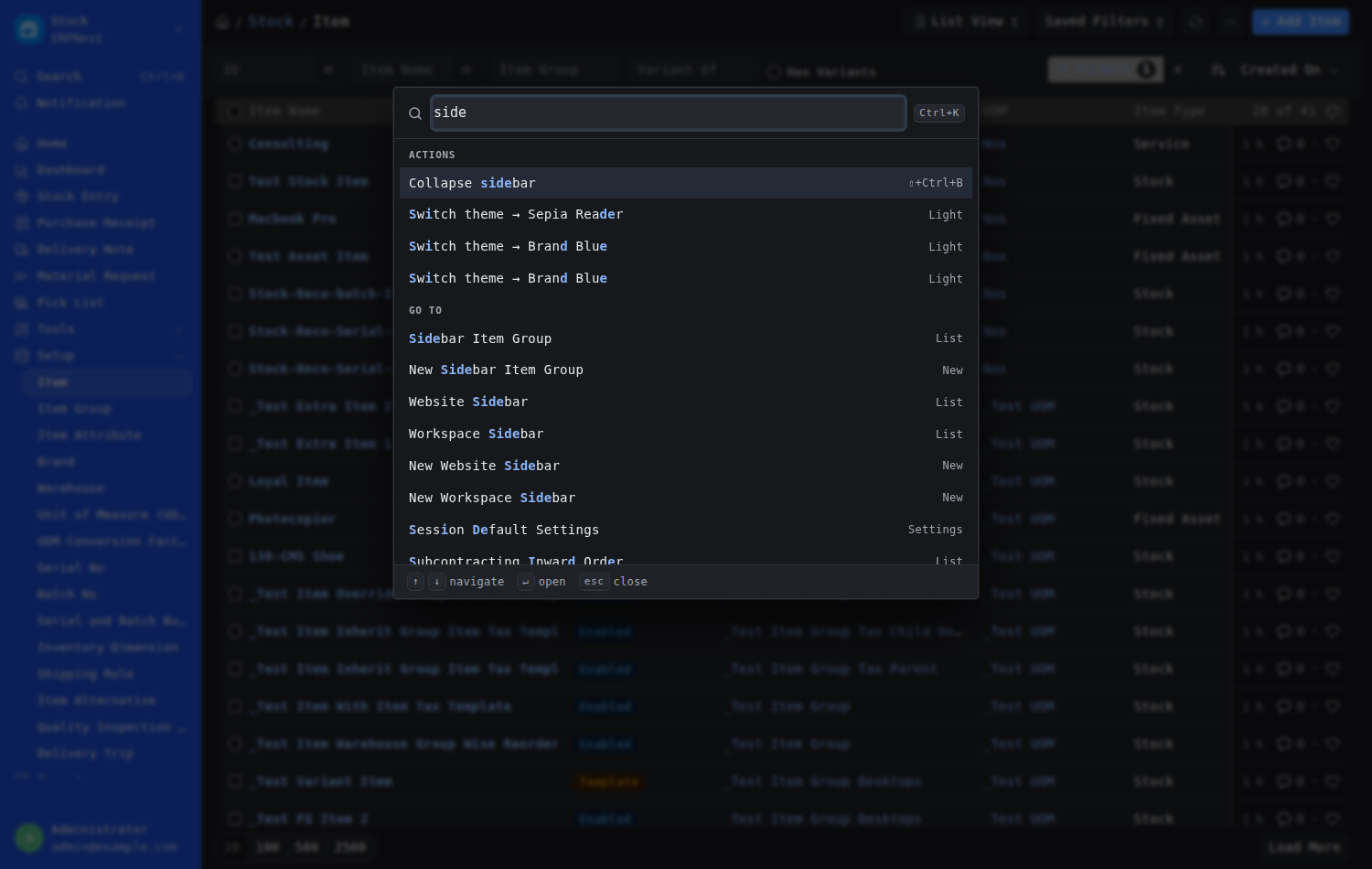This screenshot has width=1372, height=869.
Task: Open Session Default Settings
Action: pyautogui.click(x=686, y=530)
